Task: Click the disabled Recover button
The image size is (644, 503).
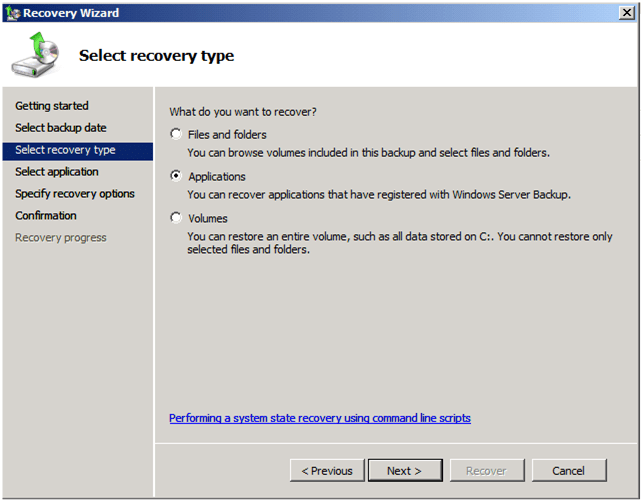Action: [x=486, y=470]
